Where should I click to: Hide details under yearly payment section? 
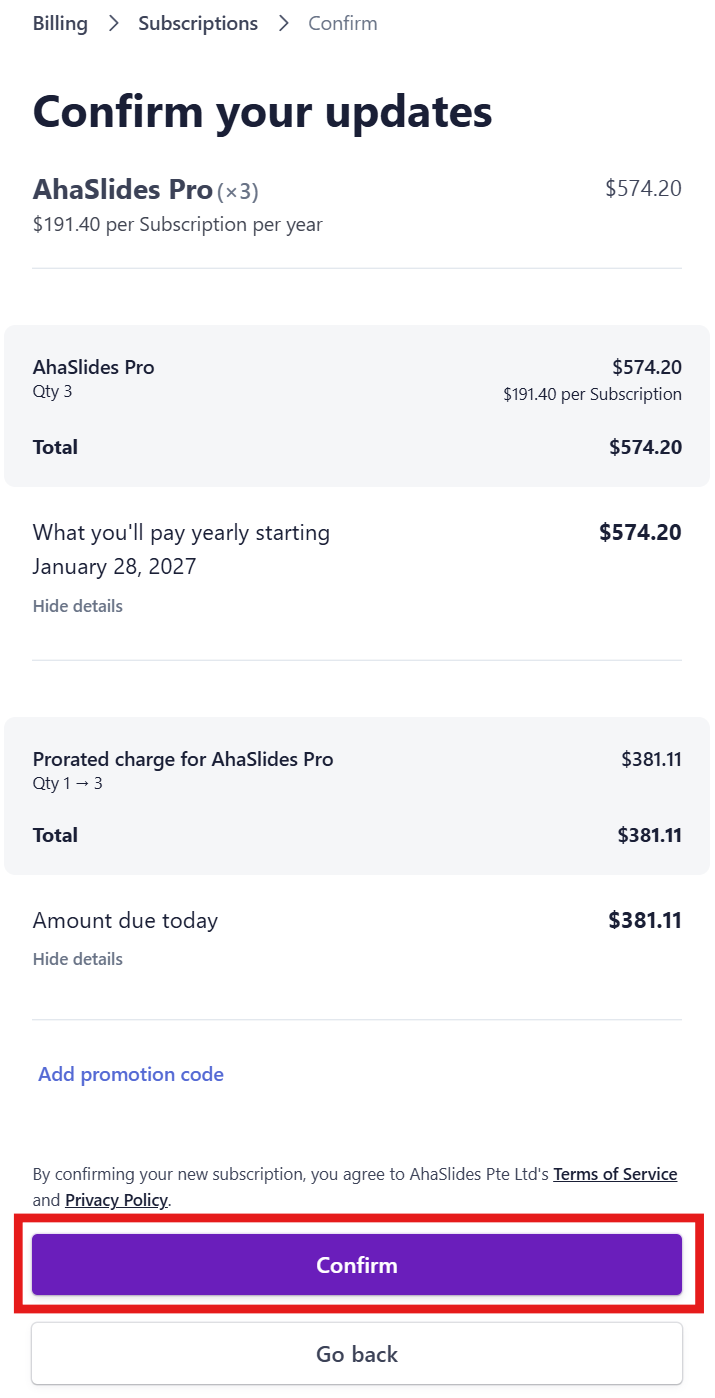78,606
